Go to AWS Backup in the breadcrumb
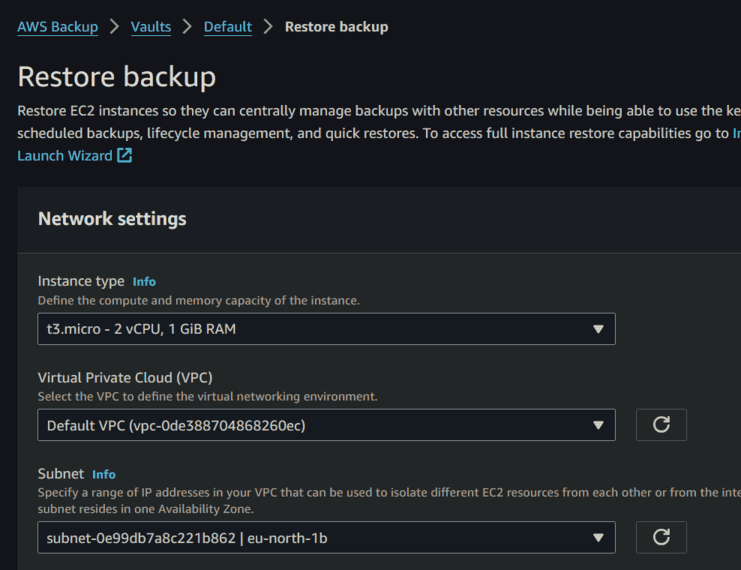This screenshot has width=741, height=570. [57, 27]
